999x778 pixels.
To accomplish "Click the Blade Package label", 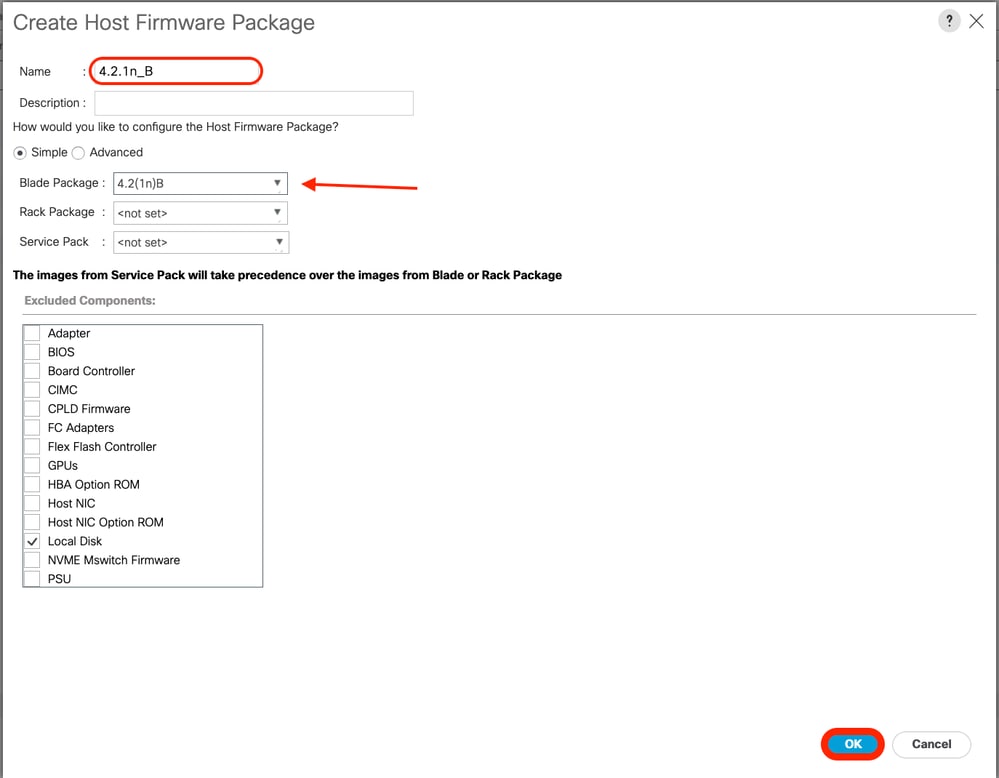I will pyautogui.click(x=59, y=183).
